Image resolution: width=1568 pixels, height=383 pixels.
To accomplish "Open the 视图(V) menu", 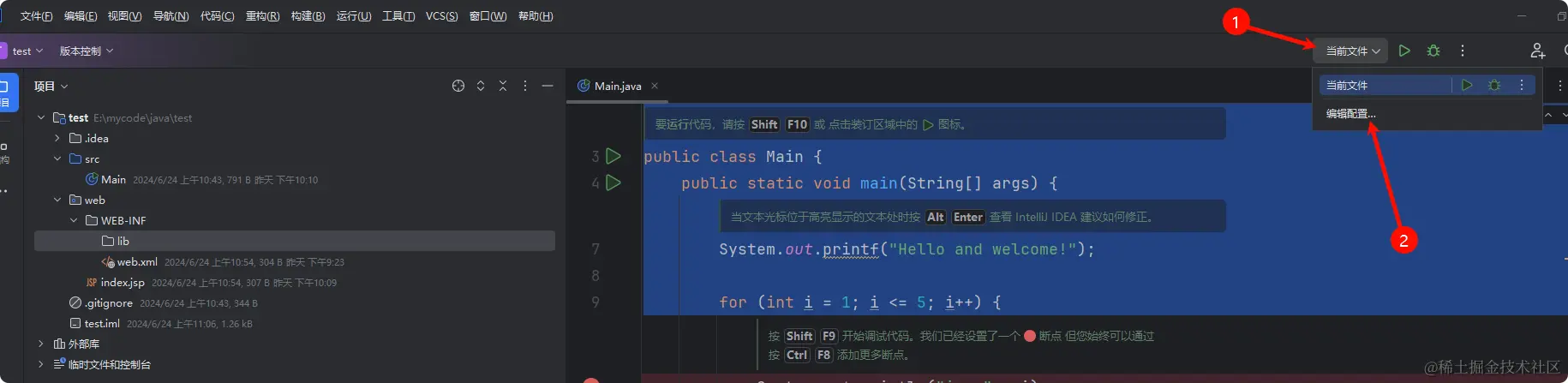I will 125,16.
